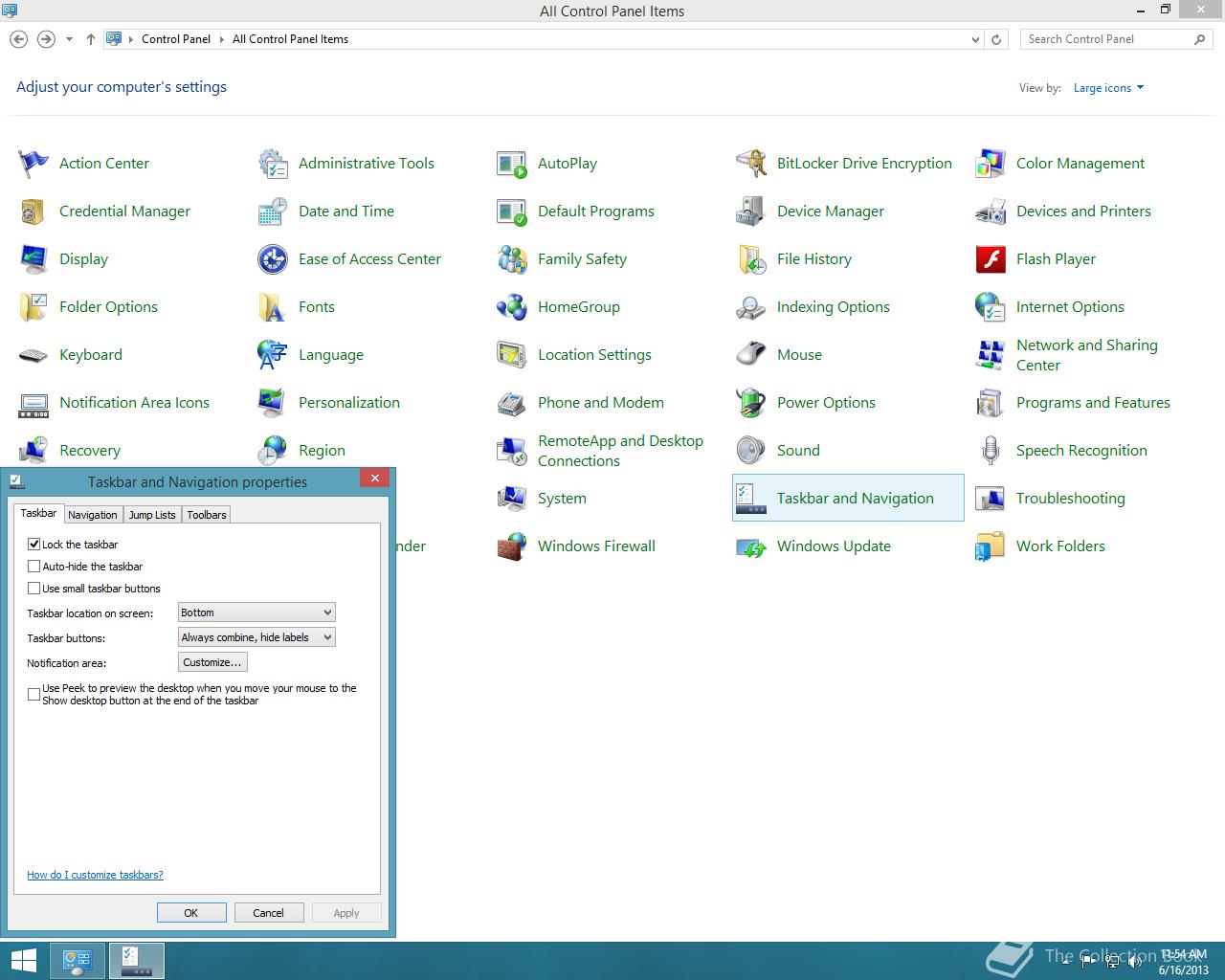Open the Keyboard icon
1225x980 pixels.
point(33,355)
